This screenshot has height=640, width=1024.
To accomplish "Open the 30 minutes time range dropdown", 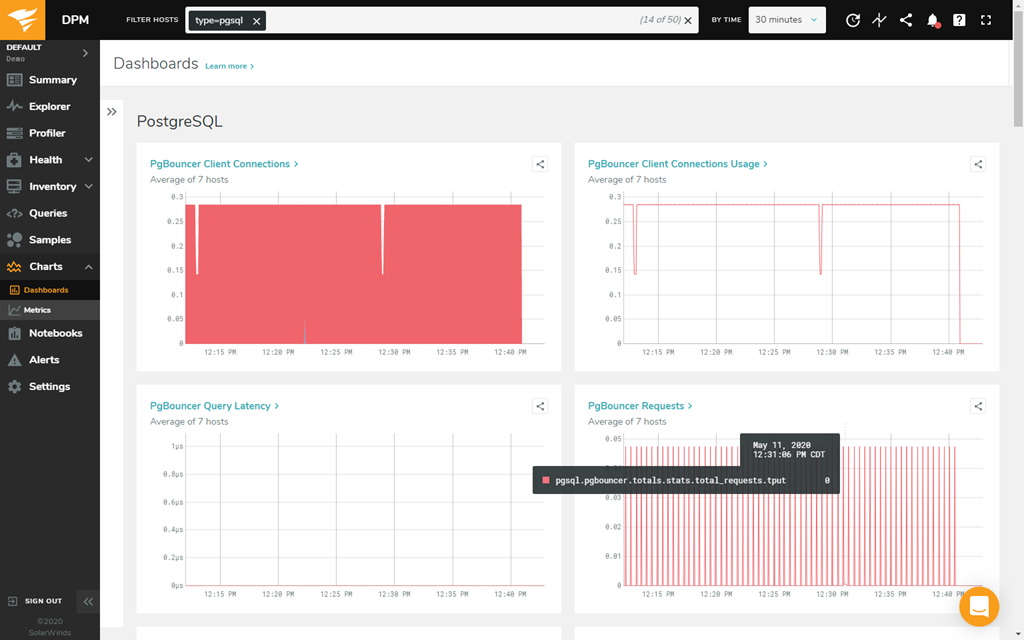I will pos(786,20).
